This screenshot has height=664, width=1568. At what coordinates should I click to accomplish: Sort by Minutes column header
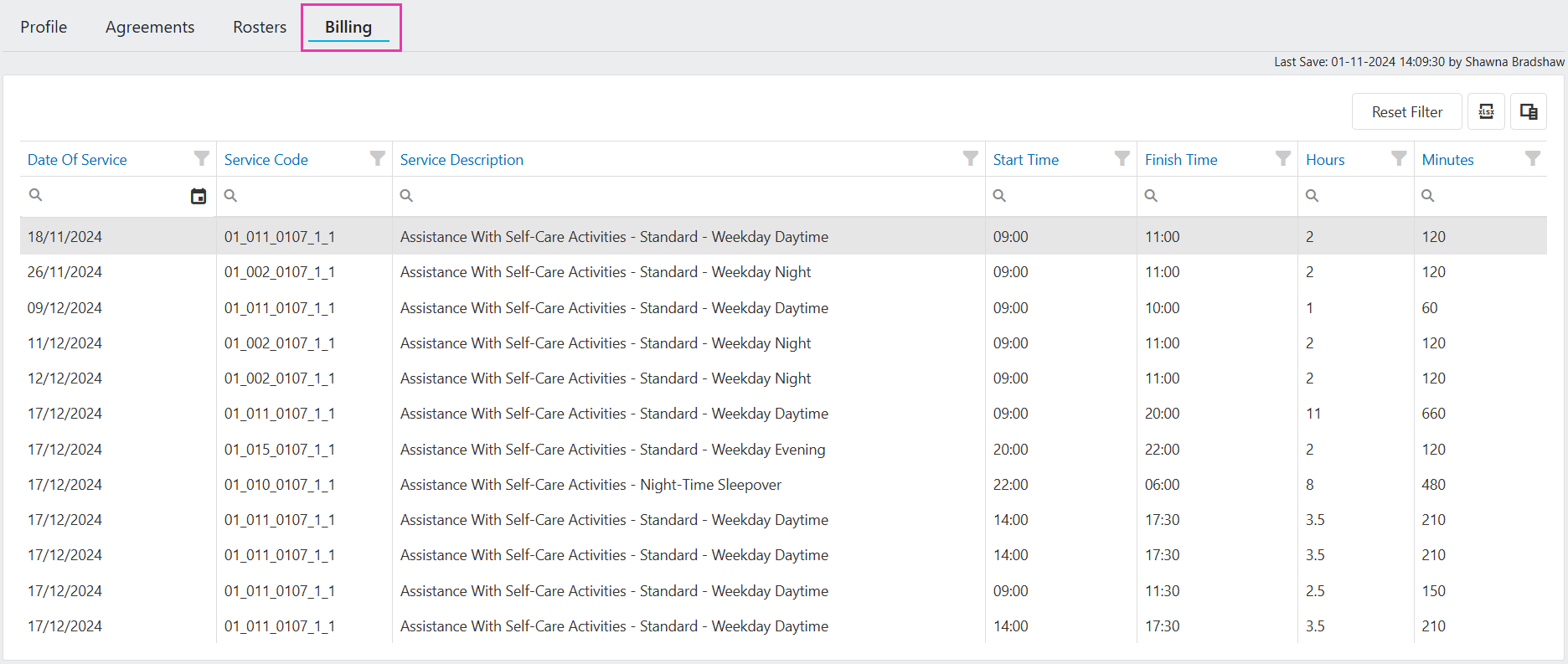coord(1447,159)
